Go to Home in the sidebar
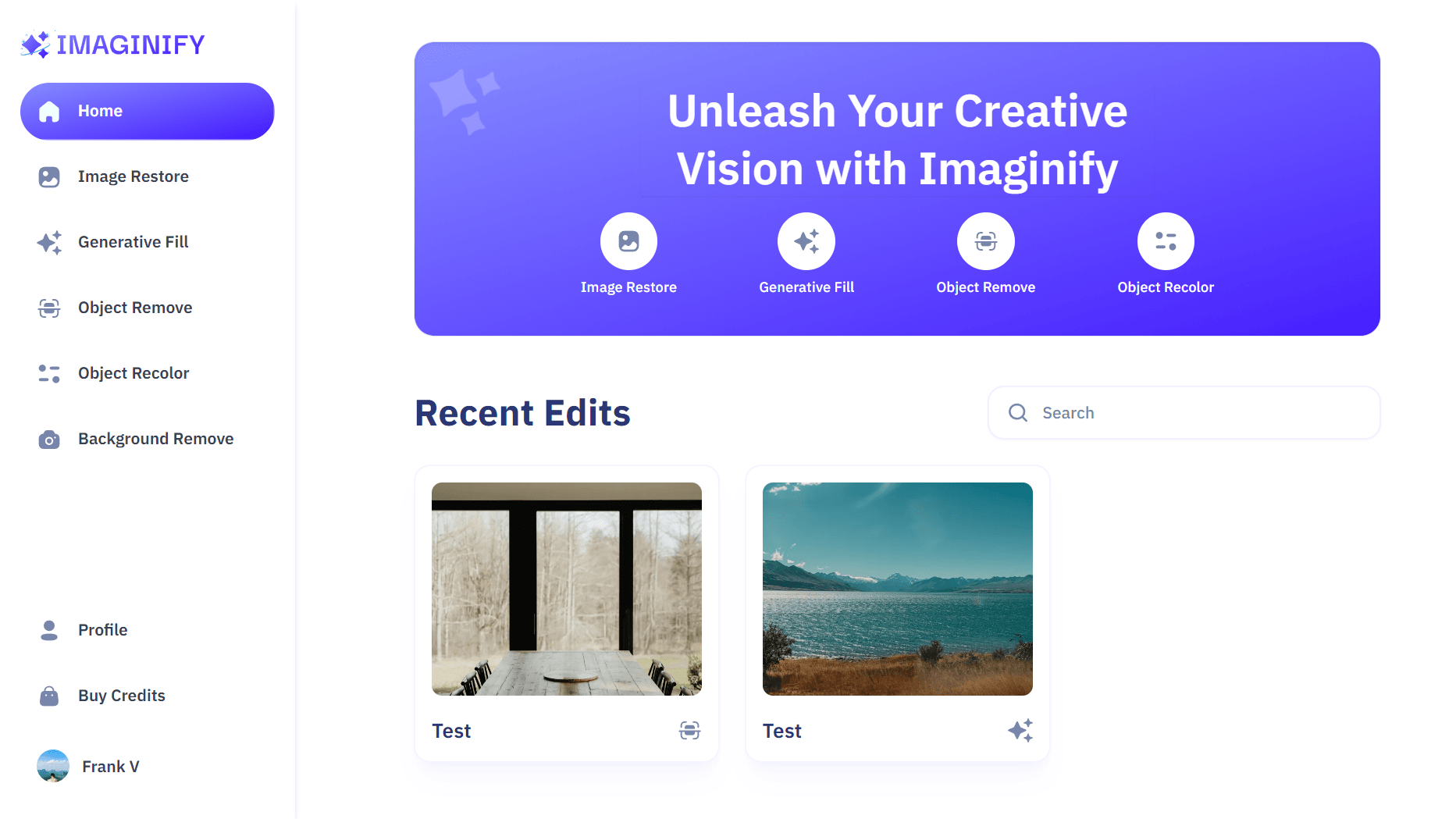The height and width of the screenshot is (819, 1456). pyautogui.click(x=147, y=111)
